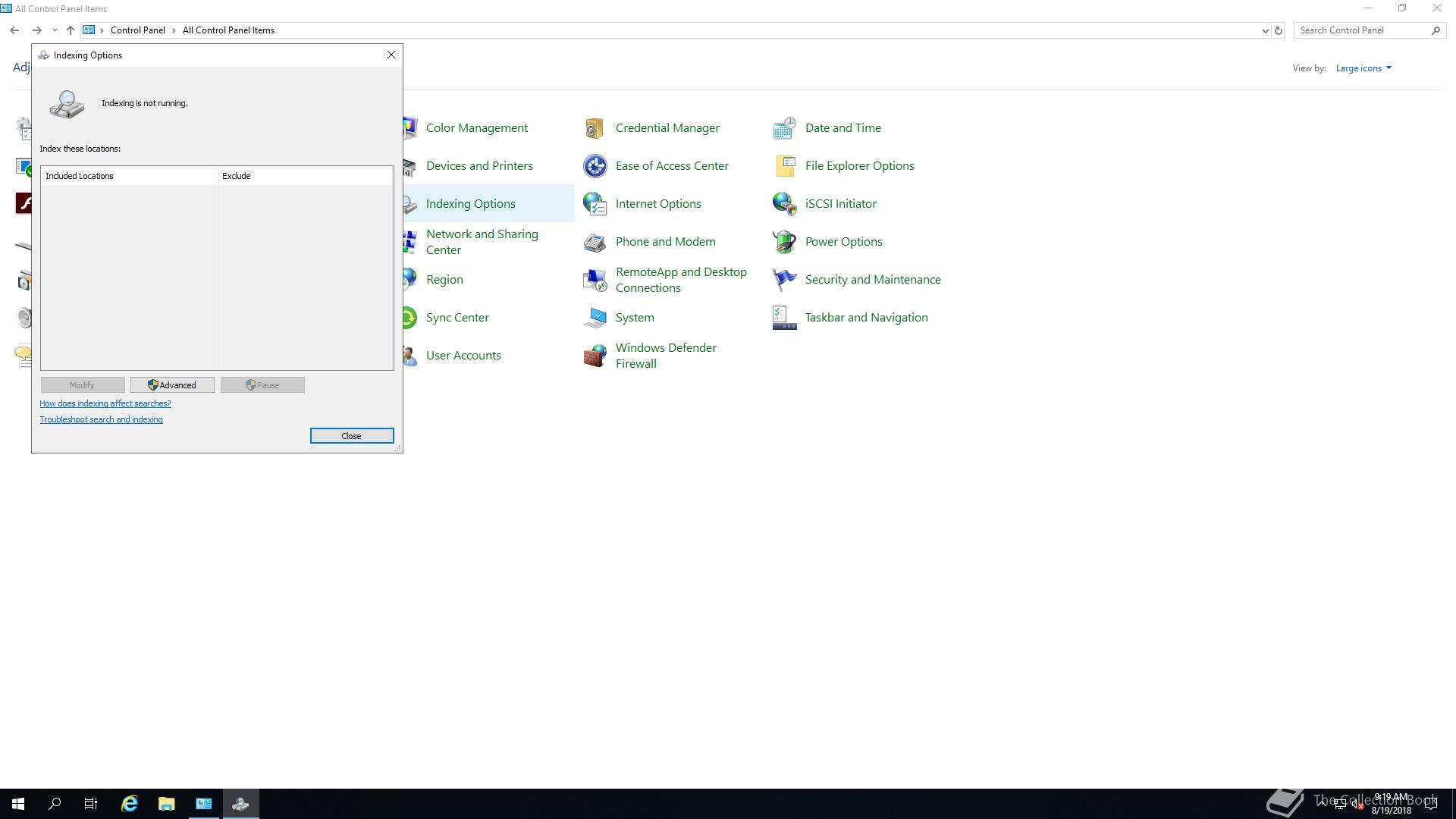
Task: Expand the address bar history dropdown
Action: point(1265,31)
